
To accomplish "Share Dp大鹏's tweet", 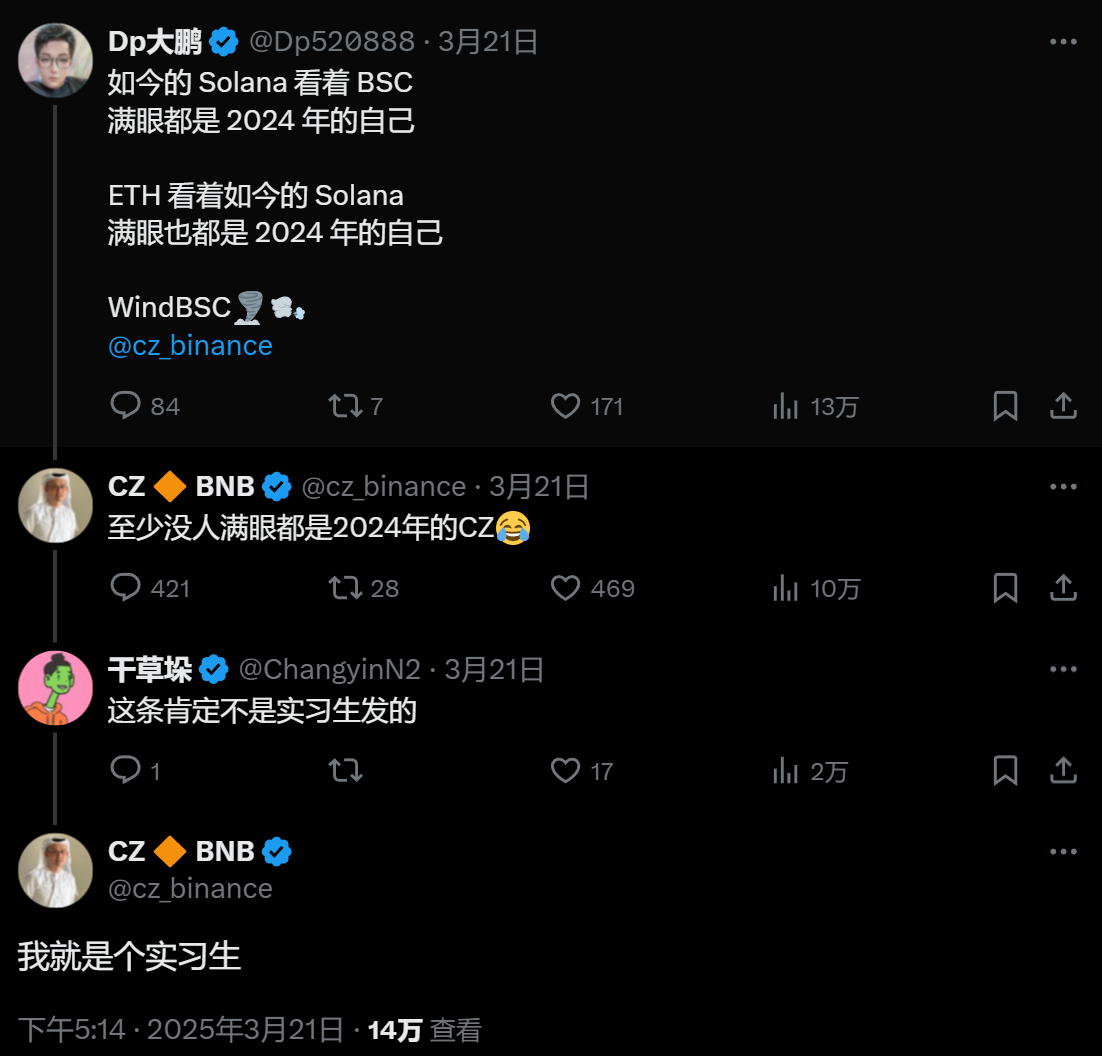I will (1063, 406).
